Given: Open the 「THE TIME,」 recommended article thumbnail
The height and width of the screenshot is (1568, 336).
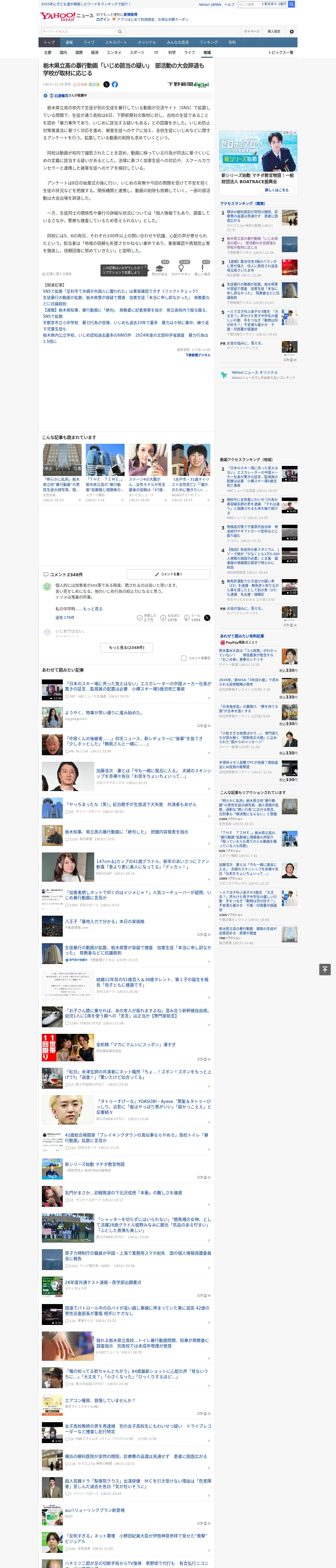Looking at the screenshot, I should tap(105, 460).
